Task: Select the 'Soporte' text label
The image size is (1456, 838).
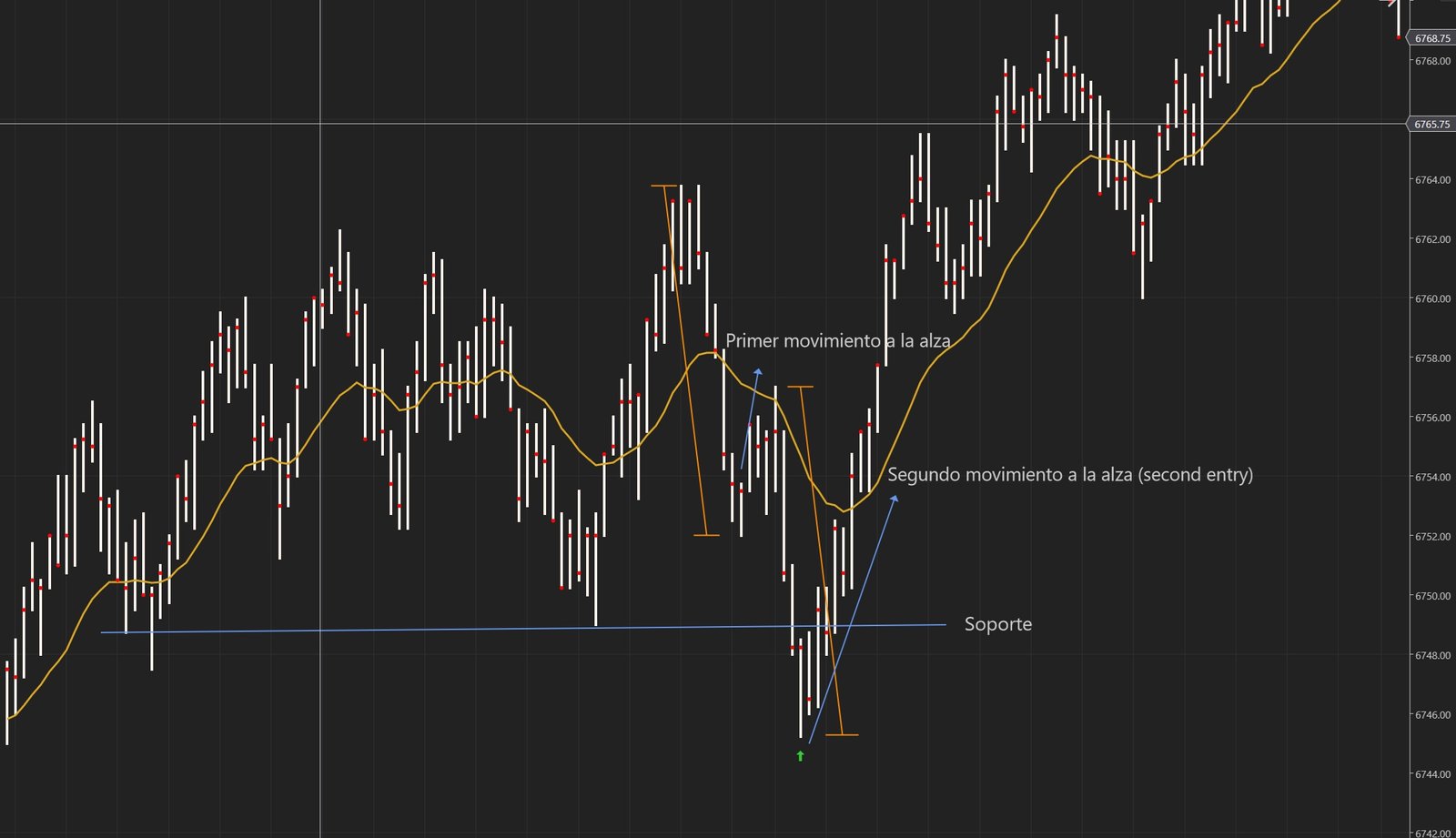Action: click(997, 624)
